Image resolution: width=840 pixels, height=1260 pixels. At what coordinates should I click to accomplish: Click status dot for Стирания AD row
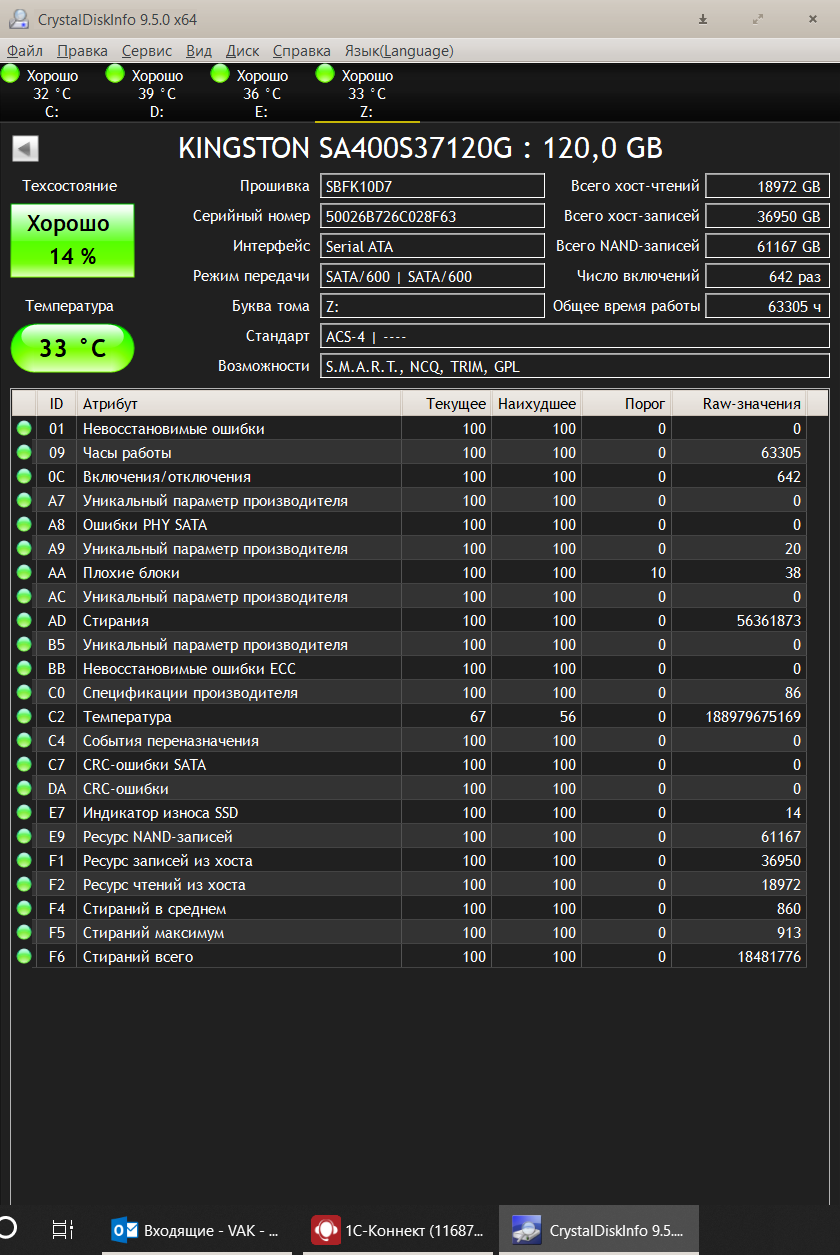pos(24,621)
